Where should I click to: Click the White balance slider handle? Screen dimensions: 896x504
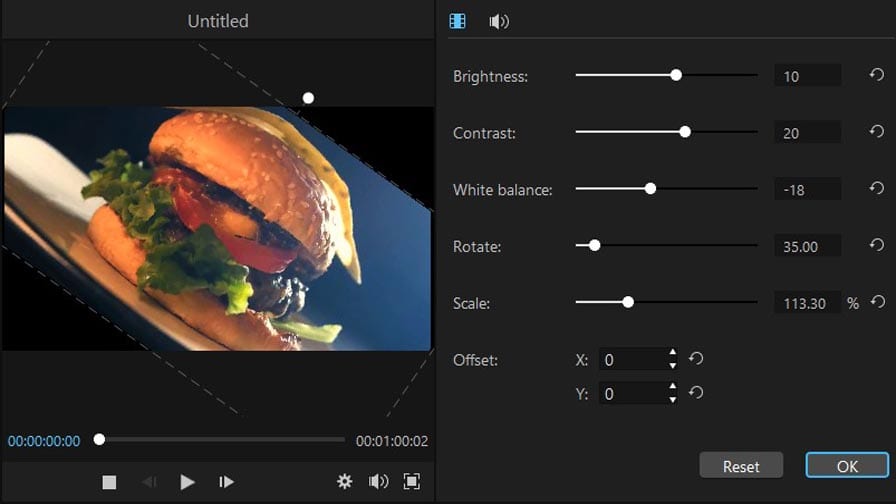tap(650, 189)
